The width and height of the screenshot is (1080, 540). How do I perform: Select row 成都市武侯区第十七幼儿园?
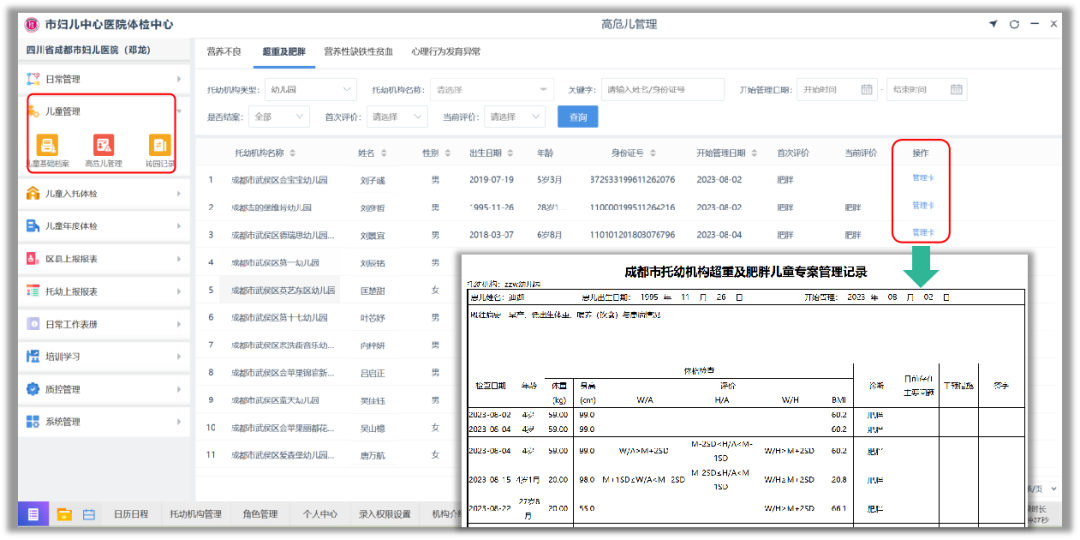pyautogui.click(x=279, y=318)
